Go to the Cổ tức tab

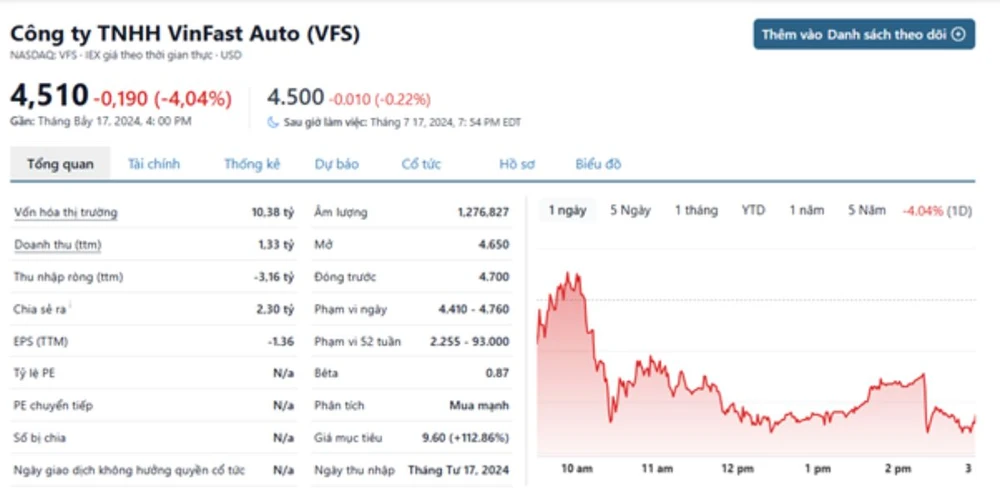(421, 164)
